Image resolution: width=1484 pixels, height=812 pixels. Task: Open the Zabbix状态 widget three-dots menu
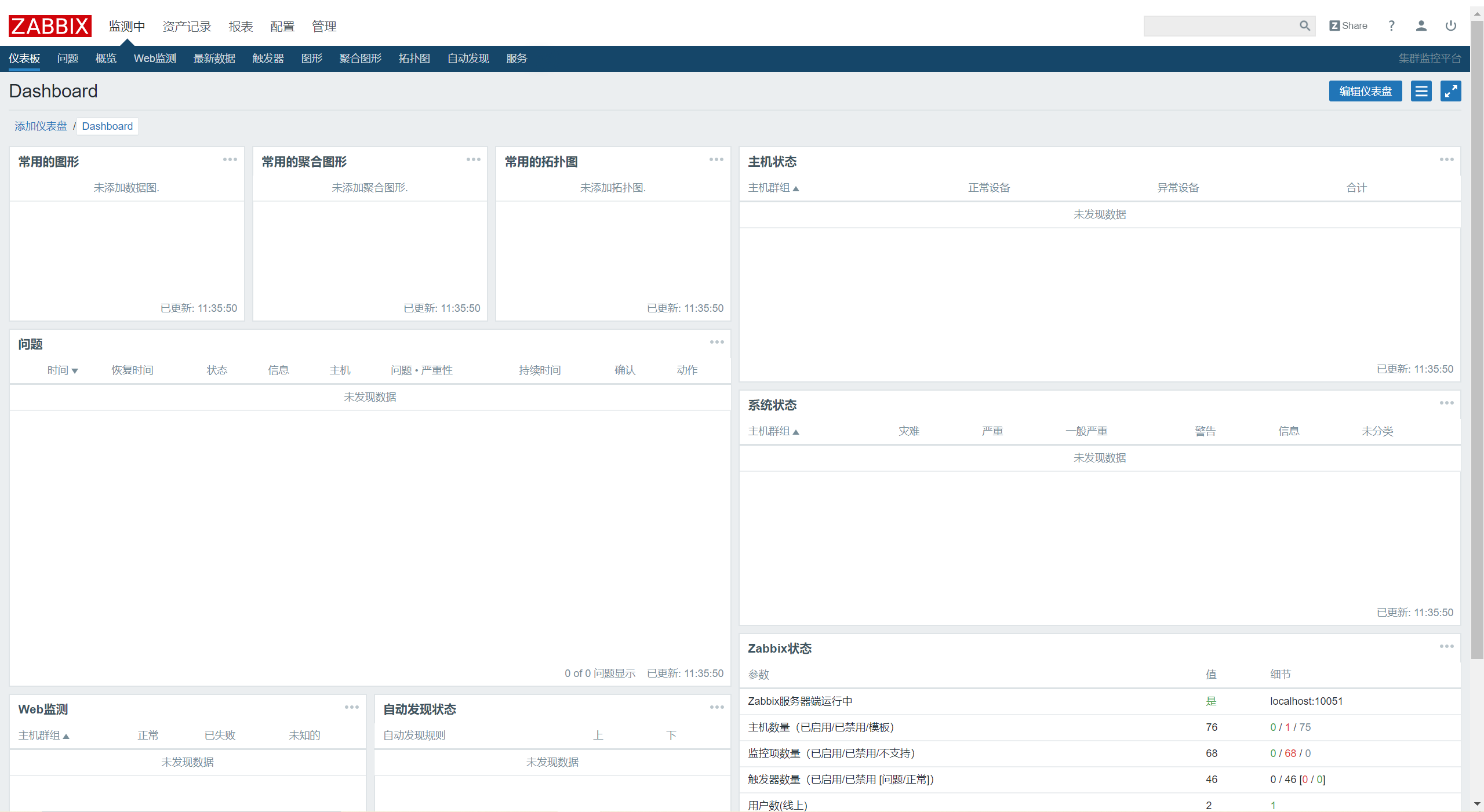1446,647
